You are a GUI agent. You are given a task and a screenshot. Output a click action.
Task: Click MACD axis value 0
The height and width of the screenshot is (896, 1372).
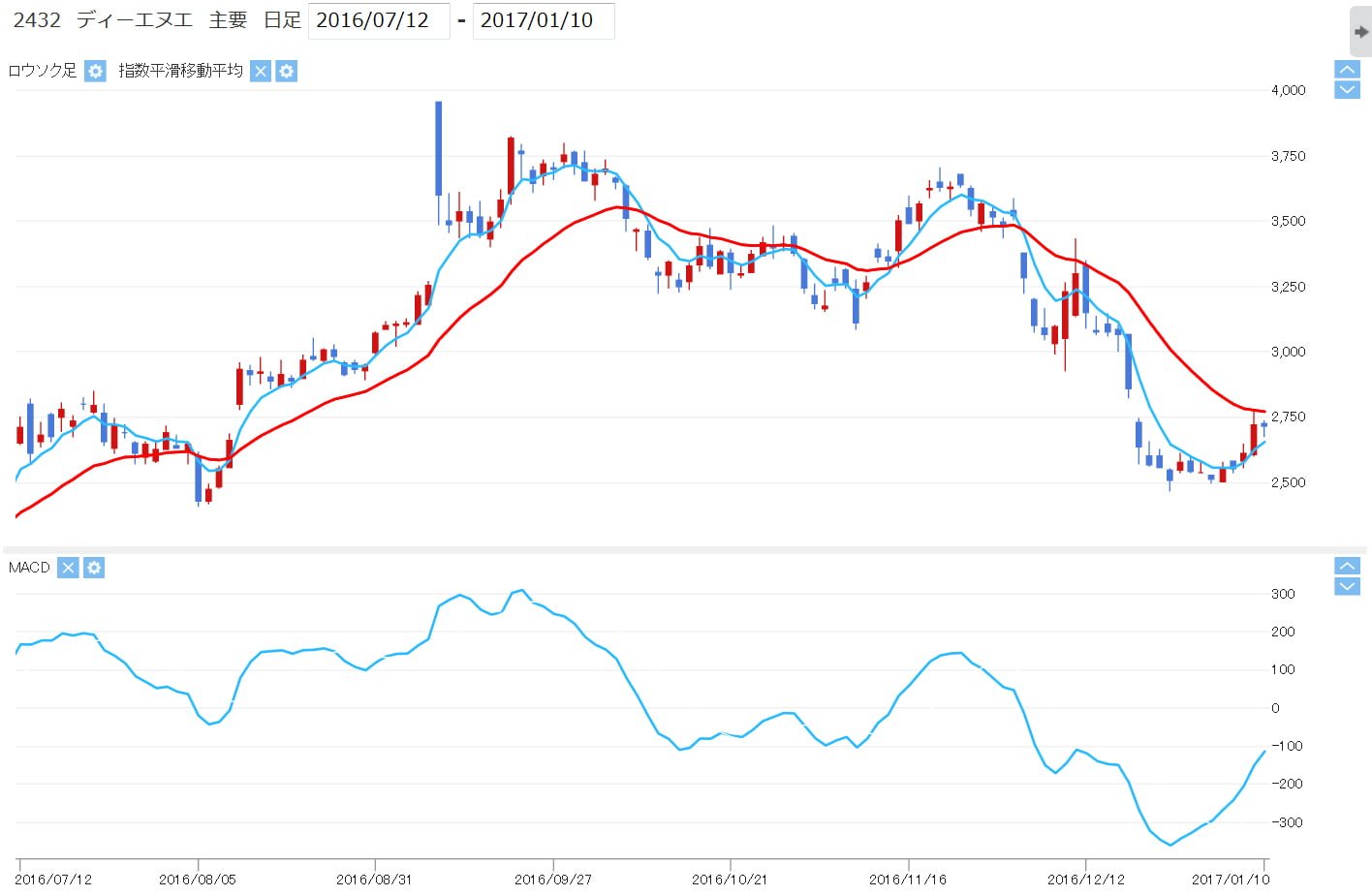point(1275,708)
